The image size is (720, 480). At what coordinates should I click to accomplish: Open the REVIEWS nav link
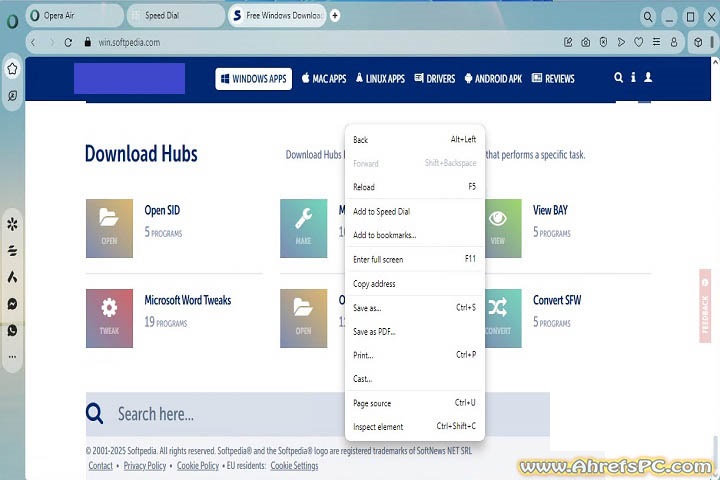[553, 79]
